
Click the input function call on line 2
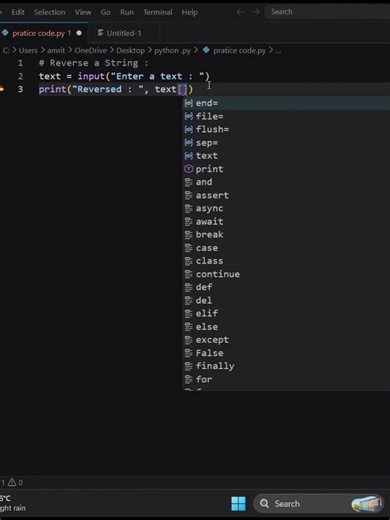pyautogui.click(x=91, y=76)
